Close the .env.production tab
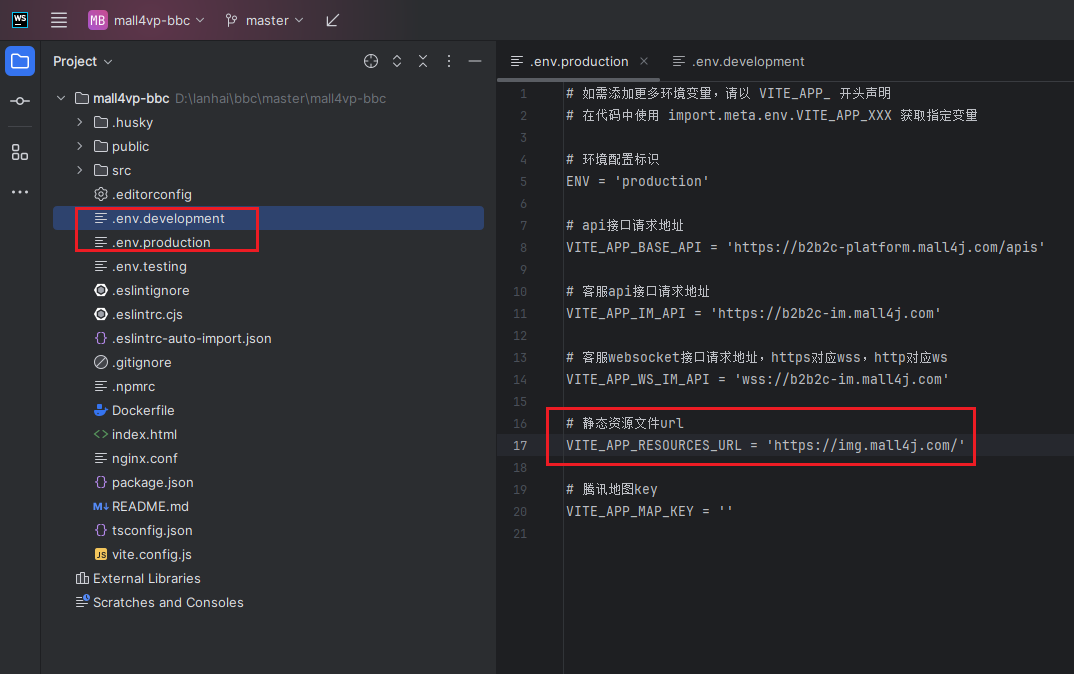Screen dimensions: 1074x674 point(644,61)
